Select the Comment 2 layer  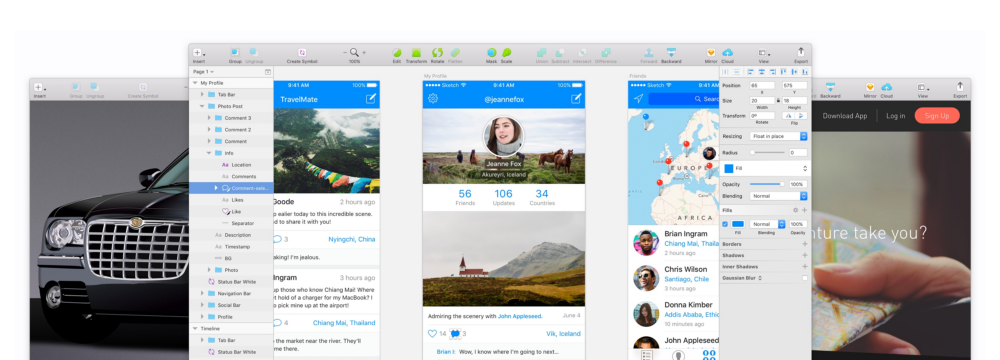pos(231,130)
